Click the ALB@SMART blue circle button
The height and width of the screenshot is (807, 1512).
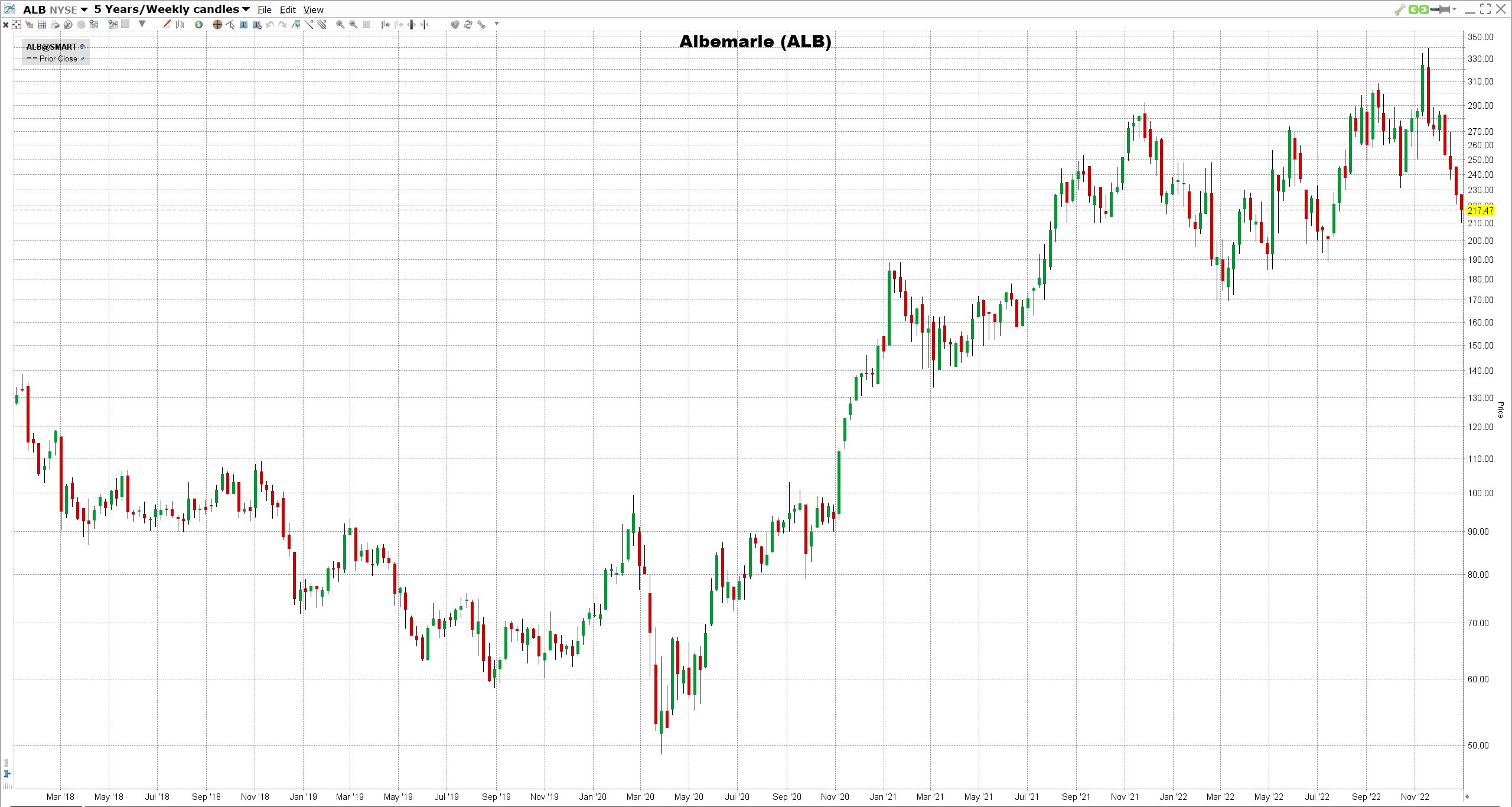(82, 47)
